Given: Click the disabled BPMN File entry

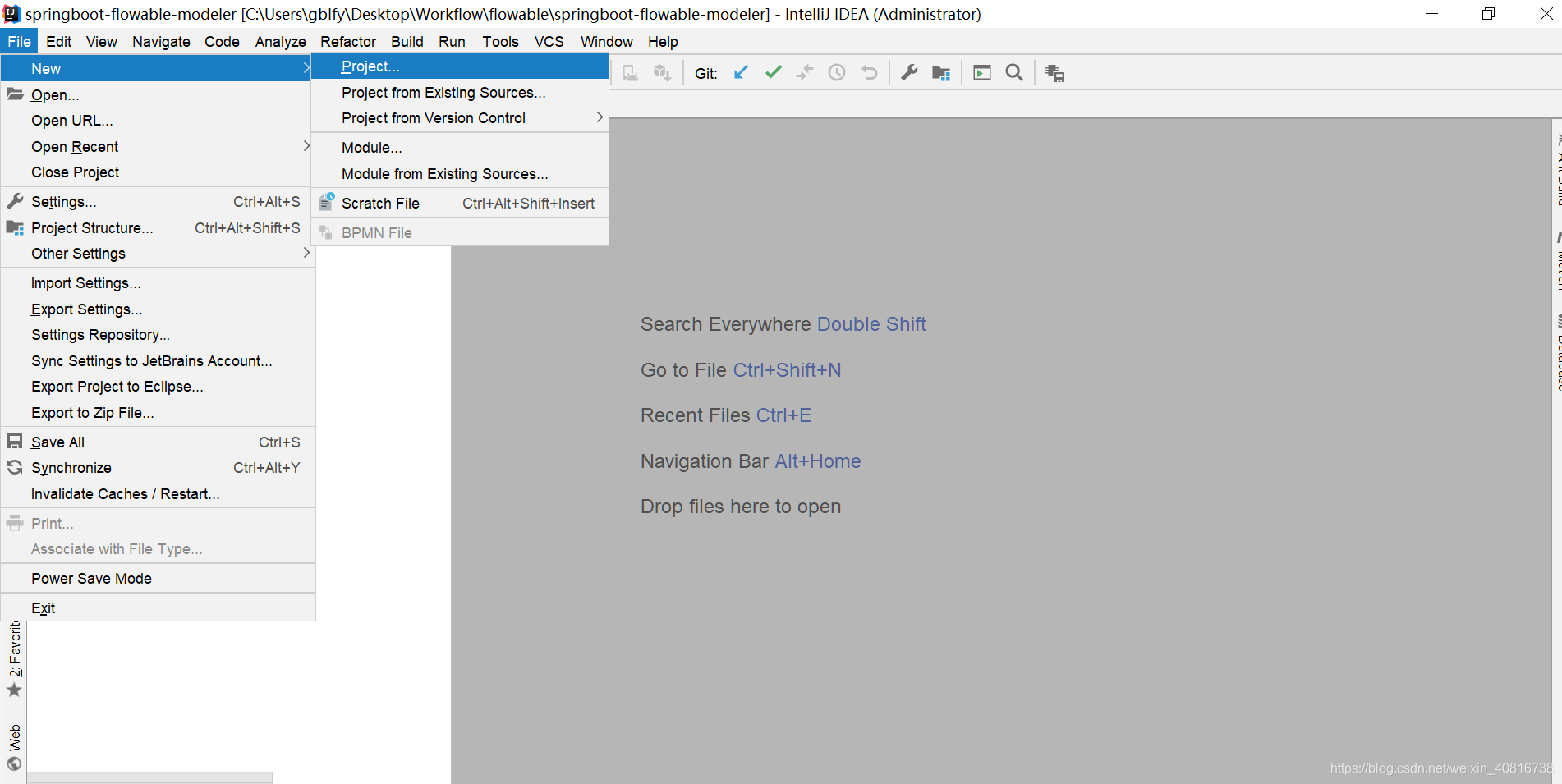Looking at the screenshot, I should 460,233.
